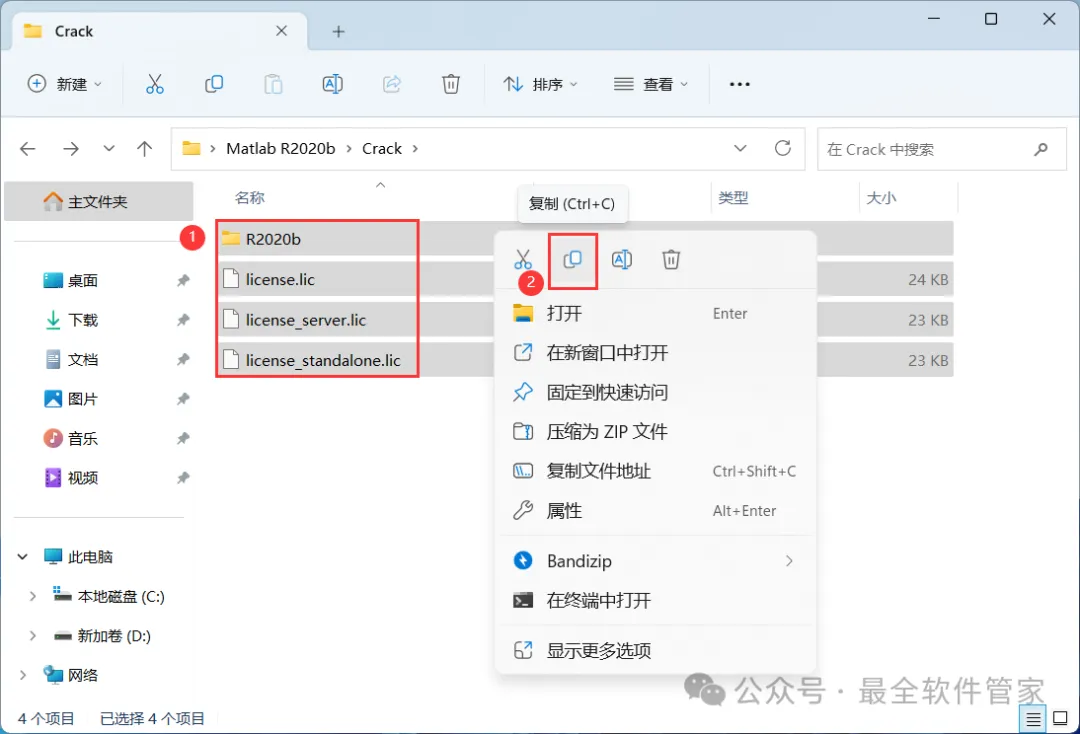Refresh the Crack folder view
Image resolution: width=1080 pixels, height=734 pixels.
pyautogui.click(x=782, y=148)
